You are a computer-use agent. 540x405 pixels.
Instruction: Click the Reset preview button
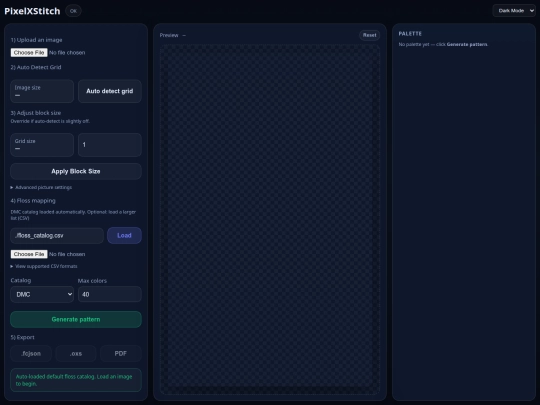[x=370, y=35]
